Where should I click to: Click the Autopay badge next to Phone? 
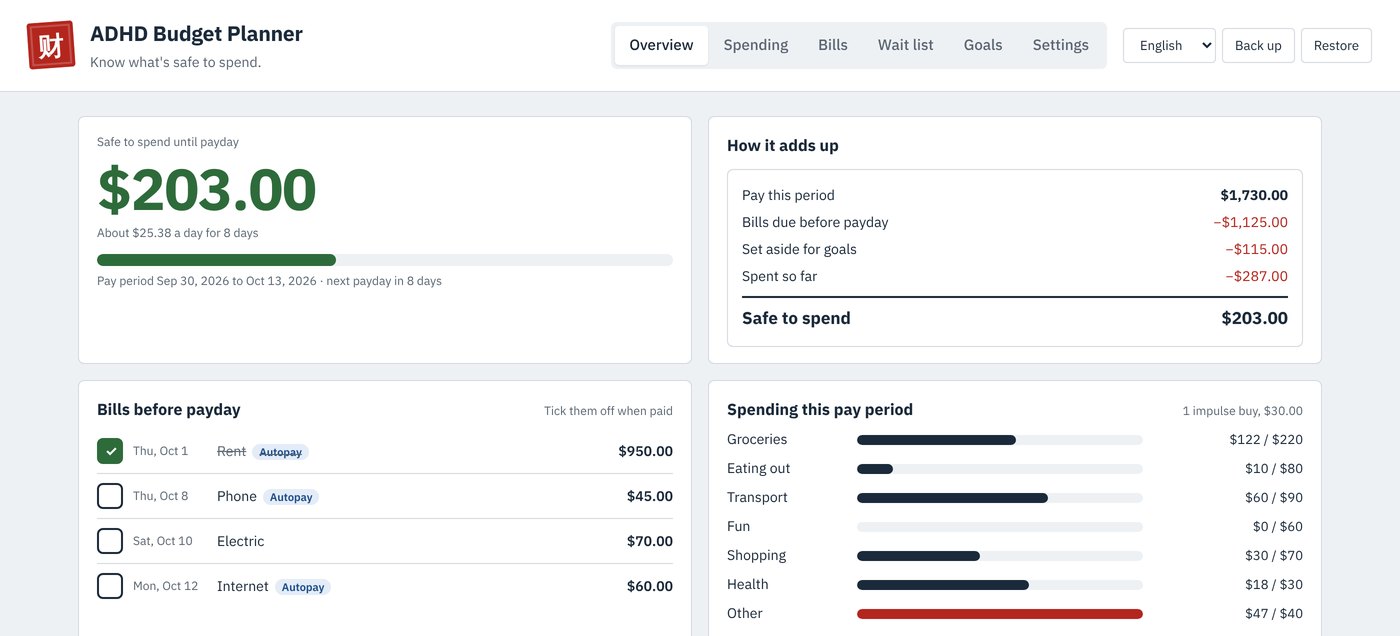click(x=291, y=497)
